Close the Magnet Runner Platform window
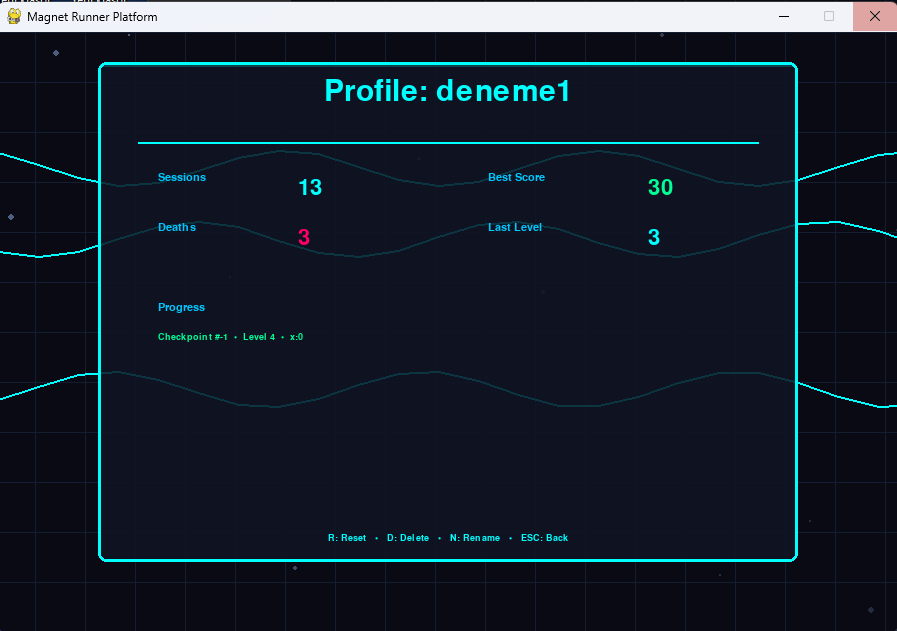This screenshot has height=631, width=897. [x=874, y=16]
